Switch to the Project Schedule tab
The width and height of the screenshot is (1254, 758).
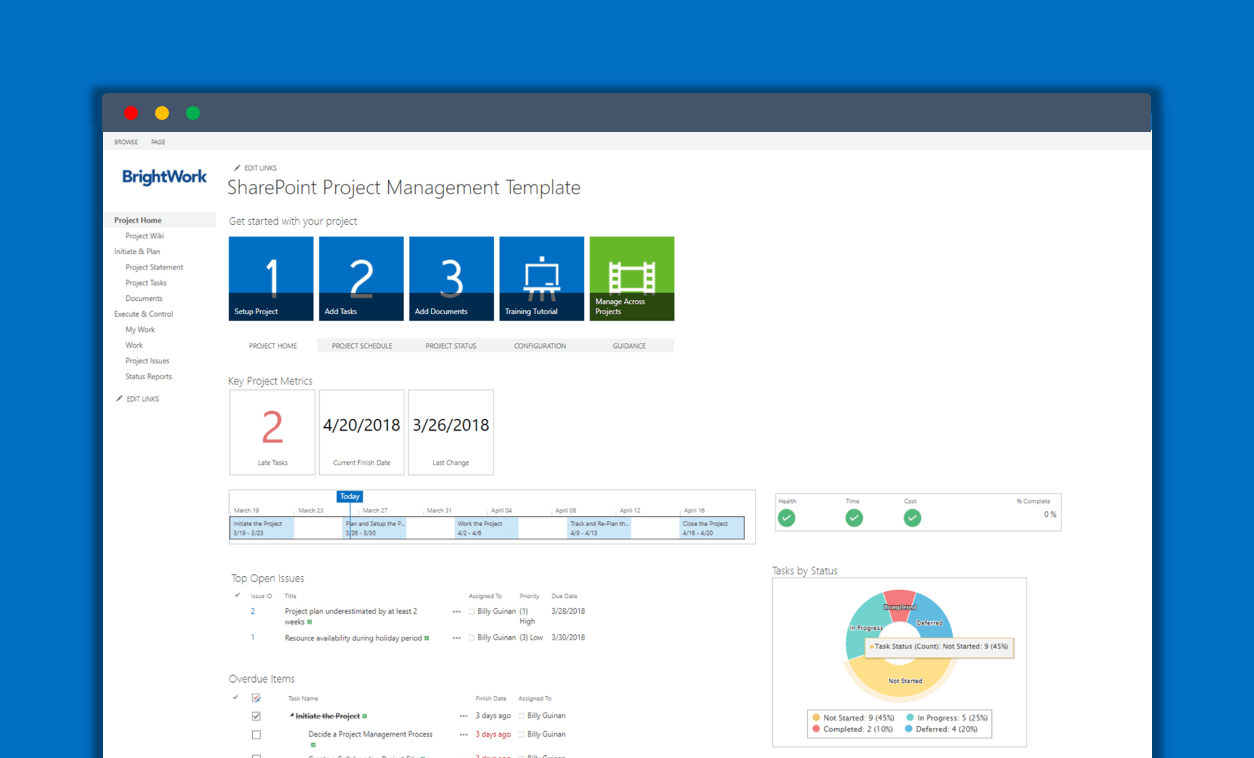[x=360, y=345]
